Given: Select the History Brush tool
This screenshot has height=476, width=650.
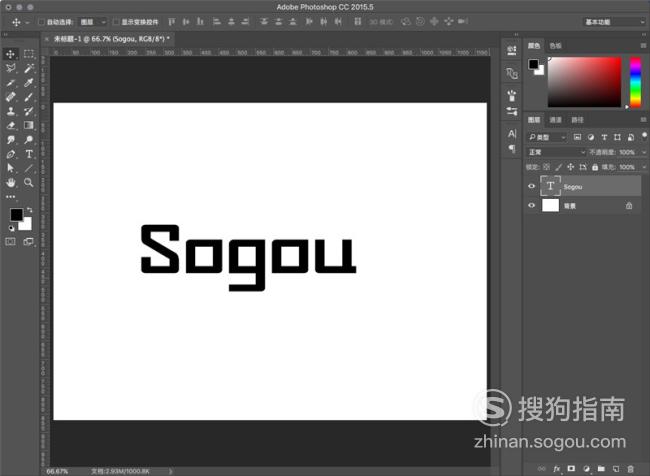Looking at the screenshot, I should point(29,111).
